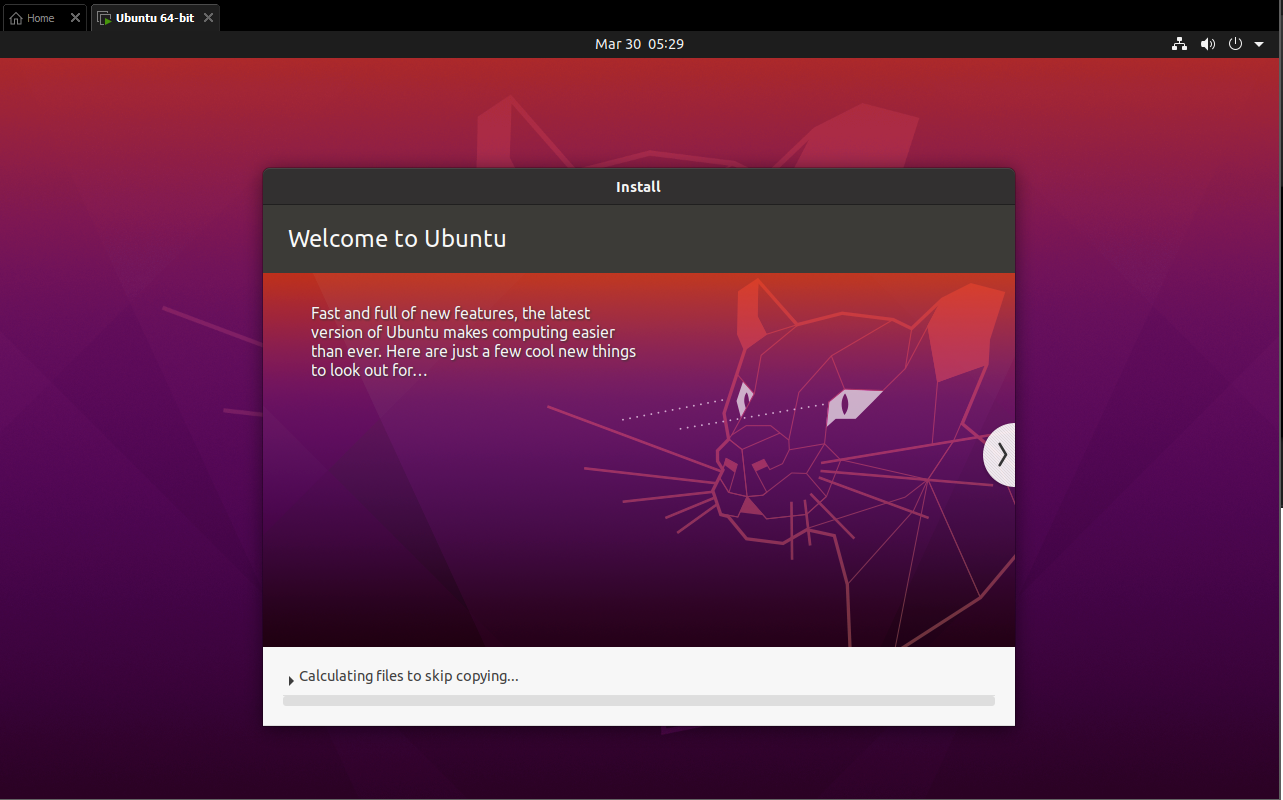Click the installation progress bar
1283x800 pixels.
click(x=639, y=701)
